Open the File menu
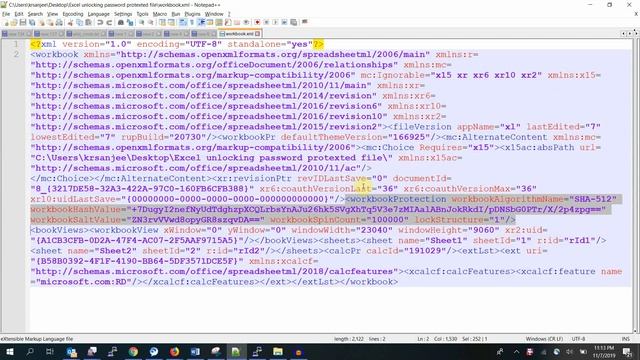This screenshot has width=640, height=360. 6,14
